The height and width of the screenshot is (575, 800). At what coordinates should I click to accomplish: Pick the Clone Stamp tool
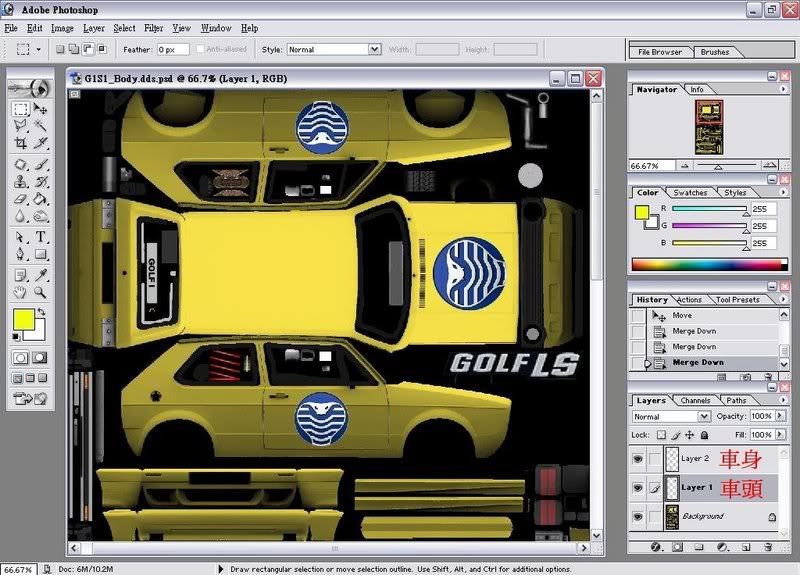click(x=20, y=181)
